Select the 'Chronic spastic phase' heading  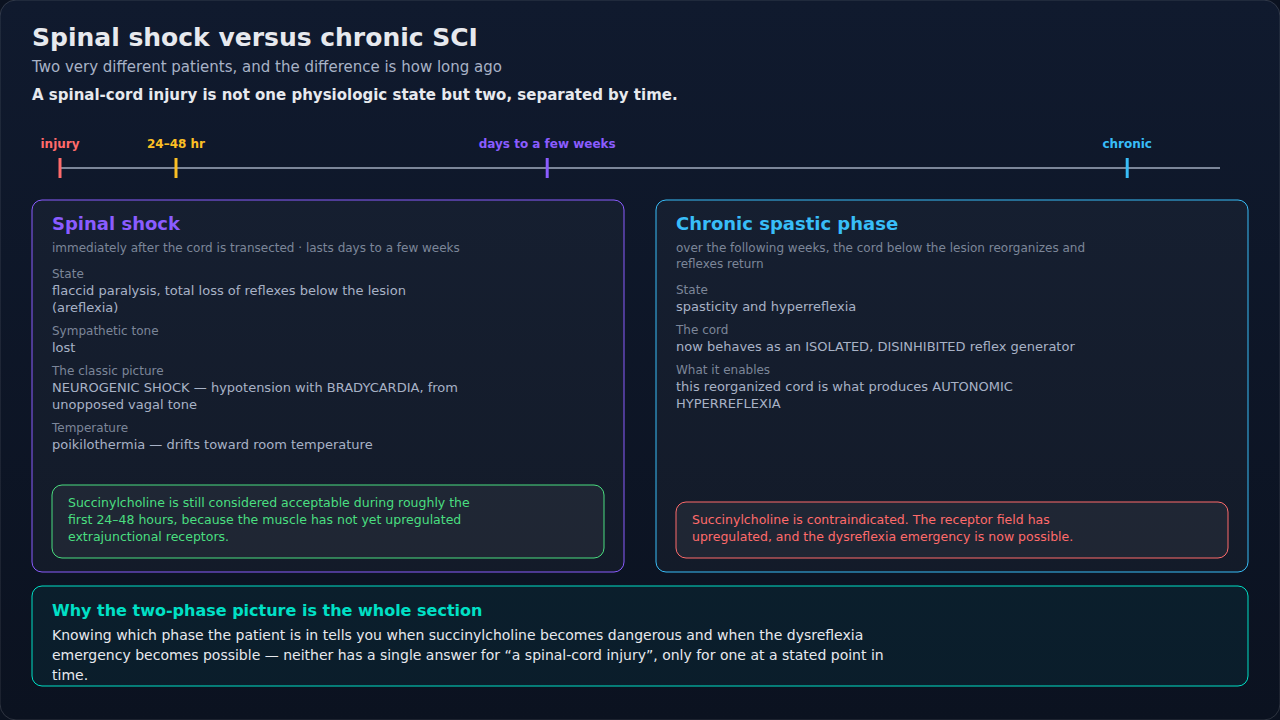pos(787,224)
